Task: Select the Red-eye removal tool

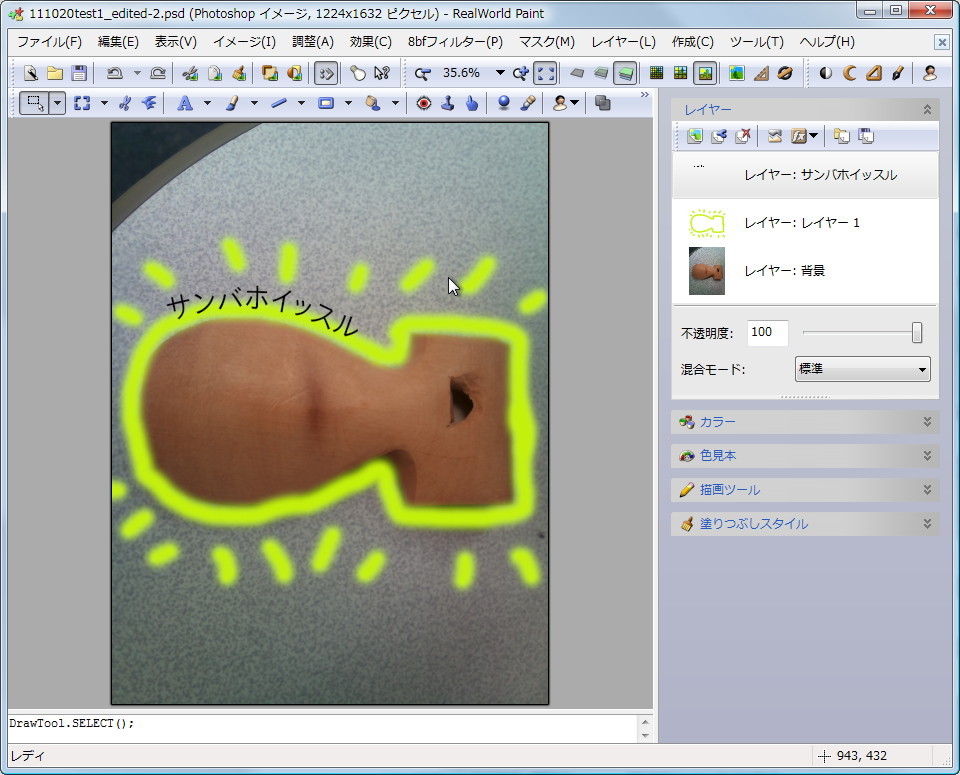Action: (424, 102)
